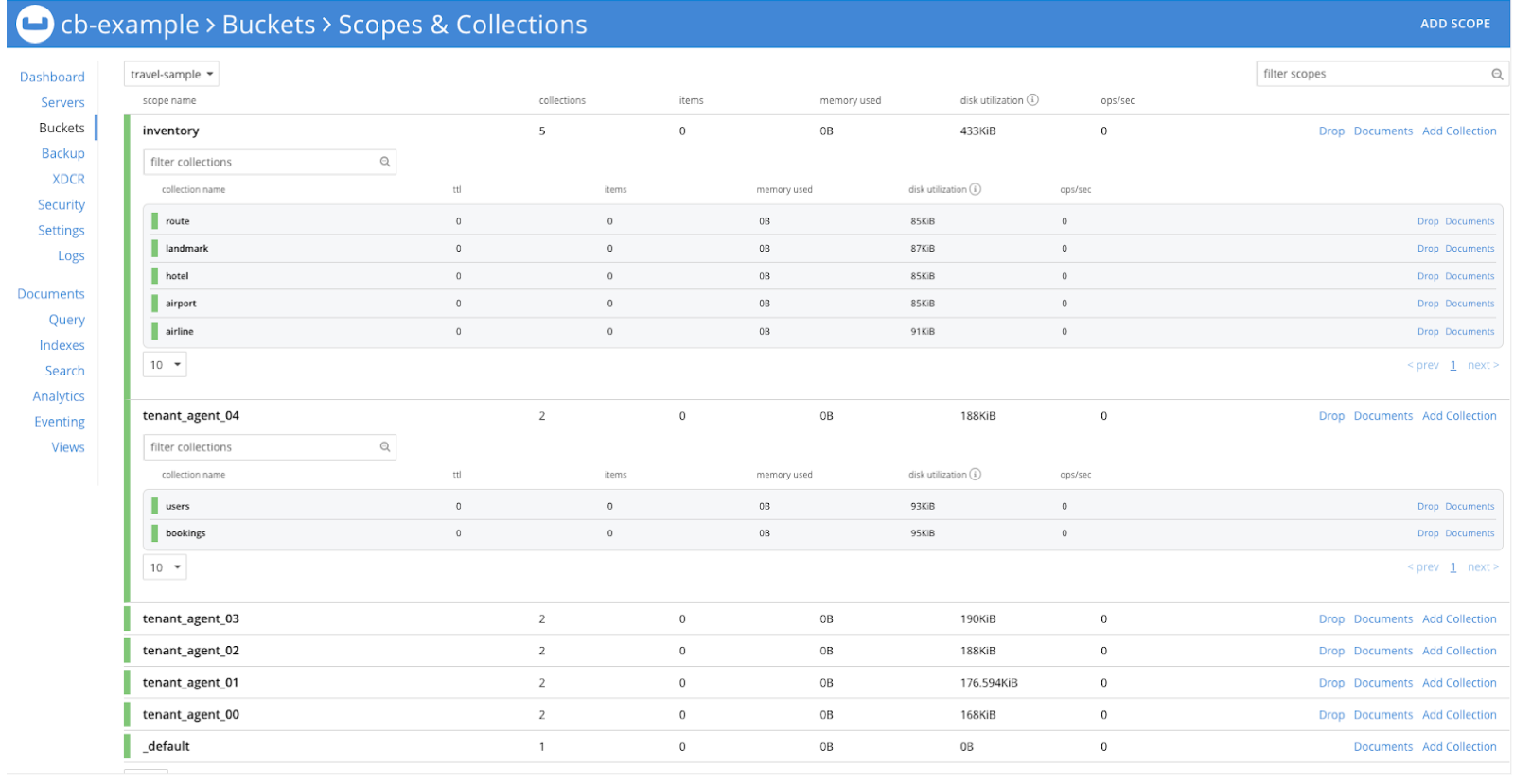This screenshot has height=784, width=1514.
Task: Open page size dropdown under inventory collections
Action: [x=165, y=365]
